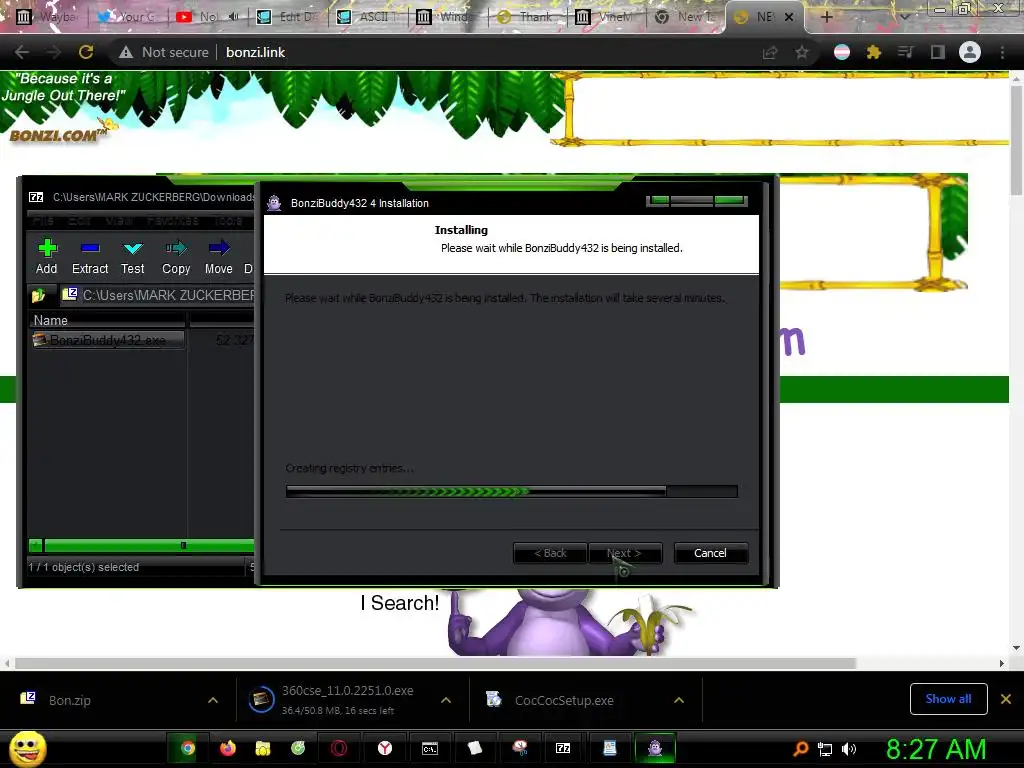The height and width of the screenshot is (768, 1024).
Task: Click the bonzi.link address bar
Action: (255, 52)
